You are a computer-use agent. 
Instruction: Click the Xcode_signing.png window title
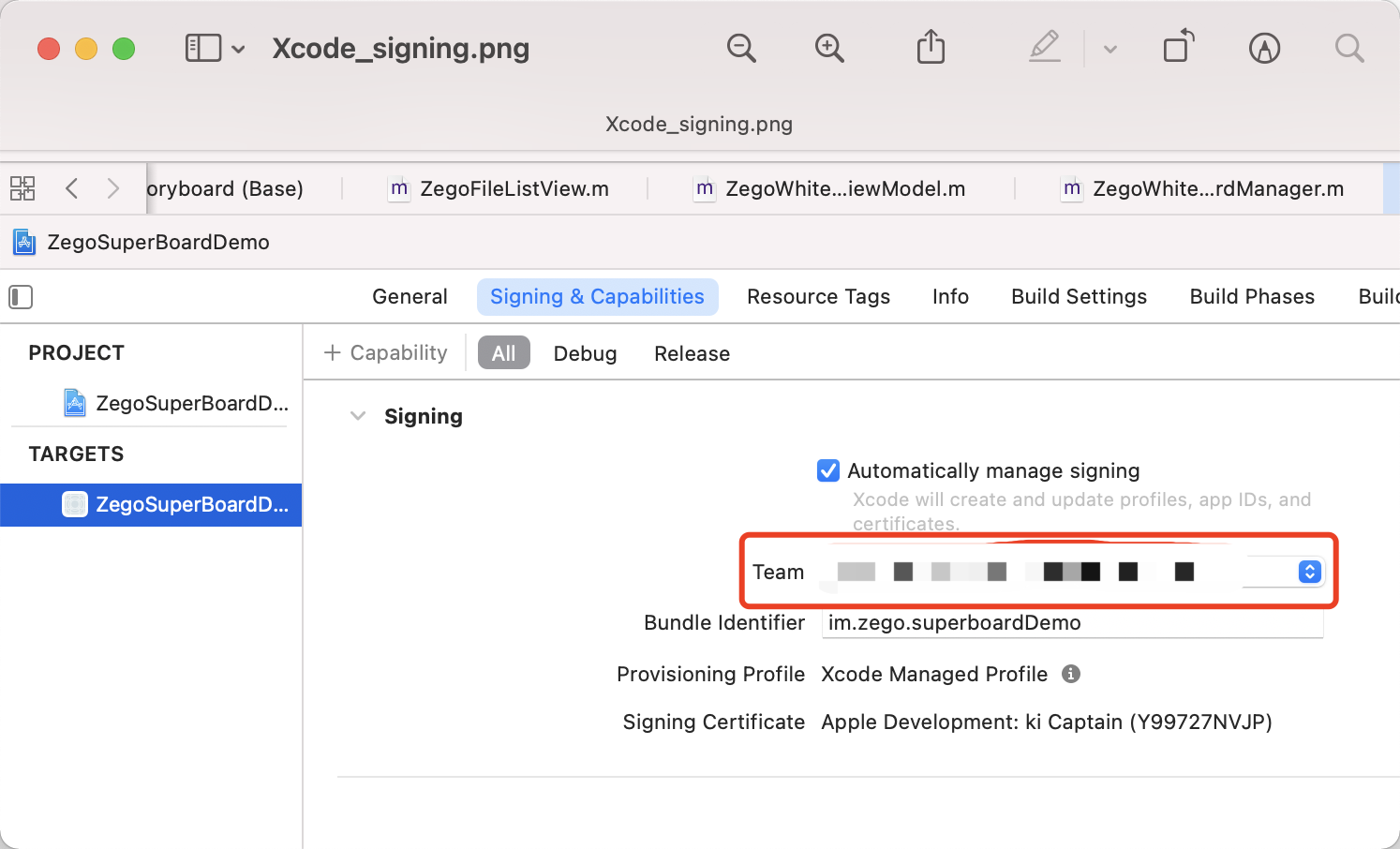click(401, 48)
